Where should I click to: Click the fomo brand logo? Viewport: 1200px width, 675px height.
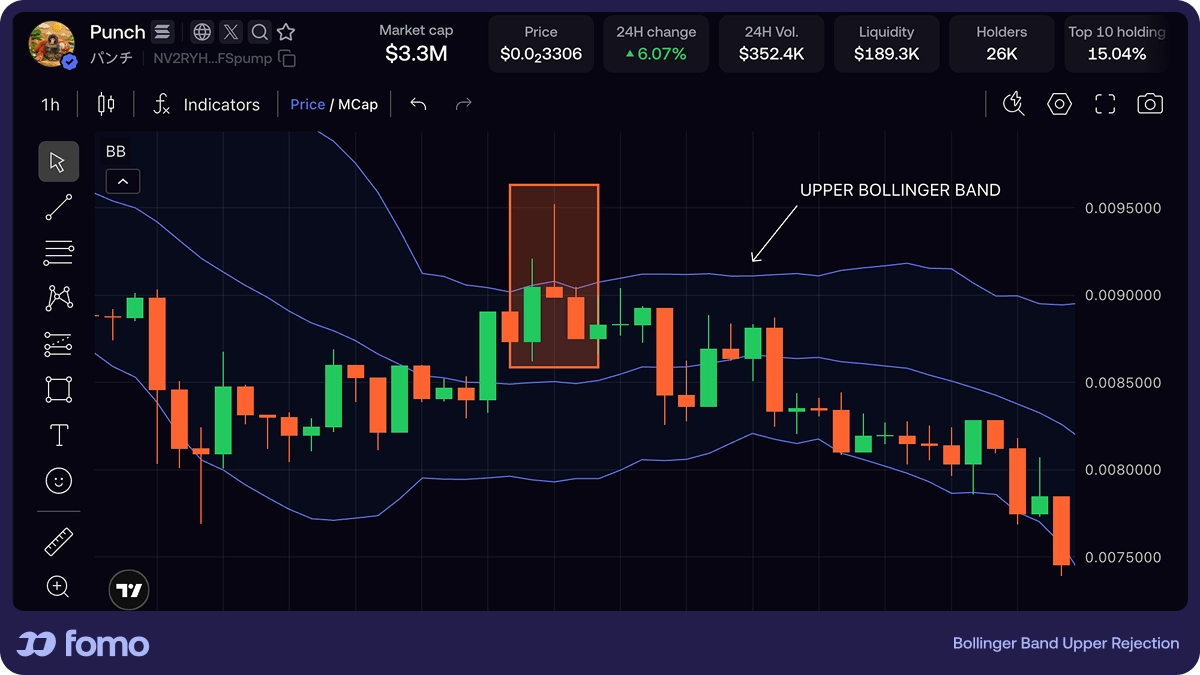pyautogui.click(x=83, y=644)
